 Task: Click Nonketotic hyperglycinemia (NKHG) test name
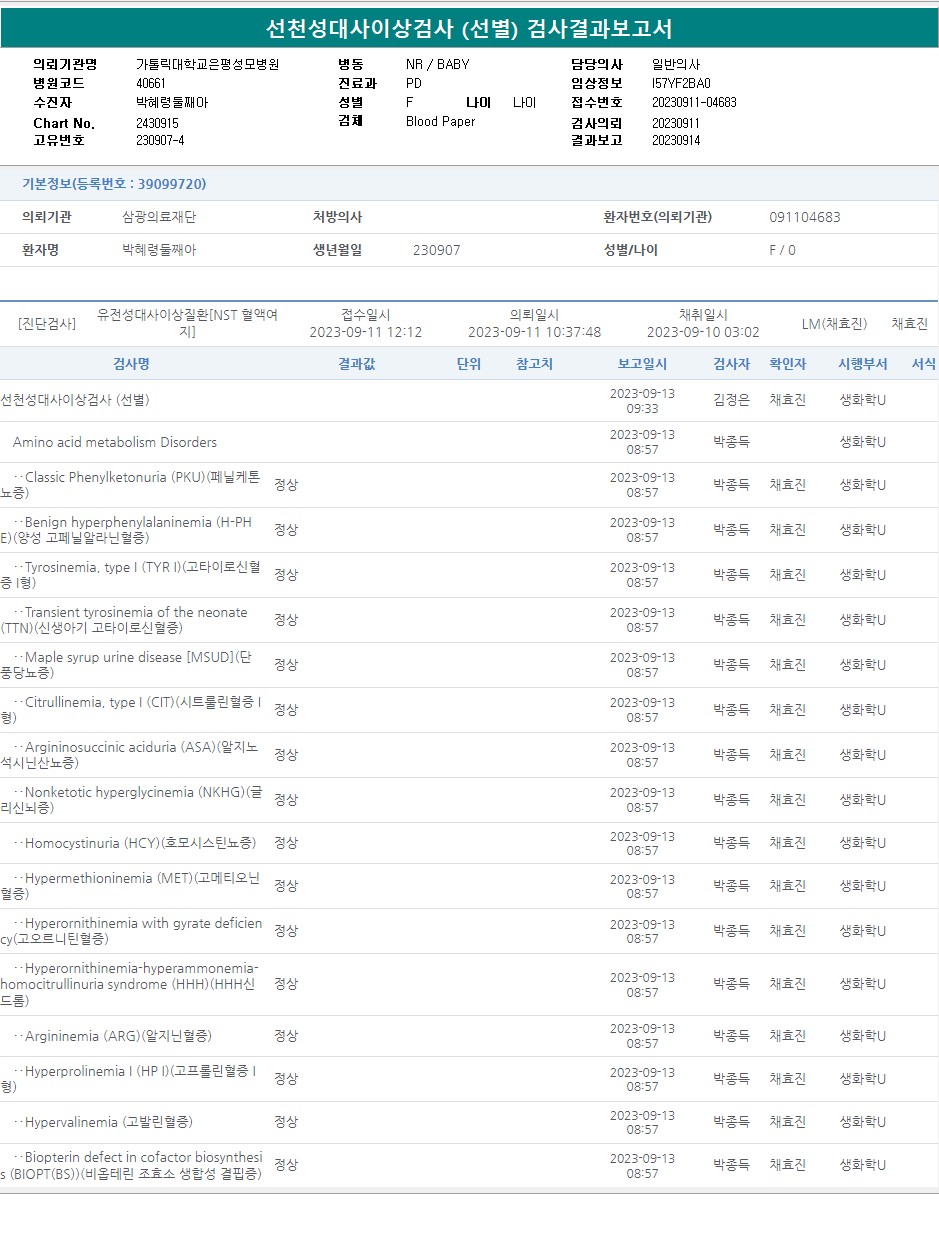click(x=131, y=800)
